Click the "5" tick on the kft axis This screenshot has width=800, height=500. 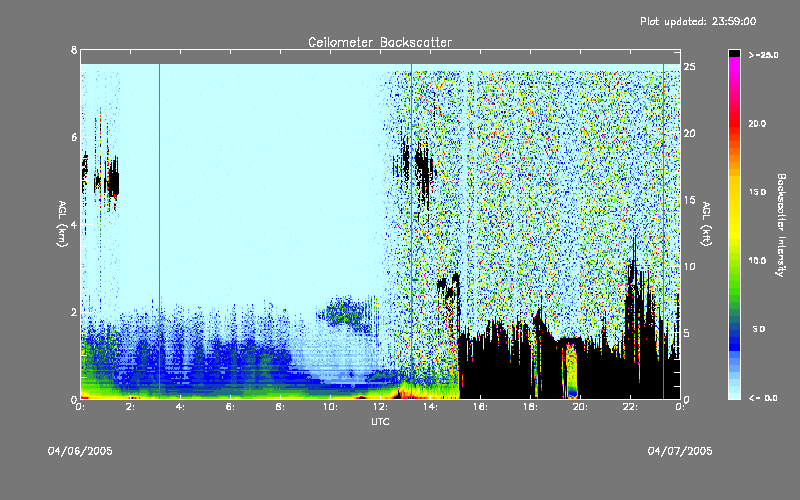coord(687,333)
